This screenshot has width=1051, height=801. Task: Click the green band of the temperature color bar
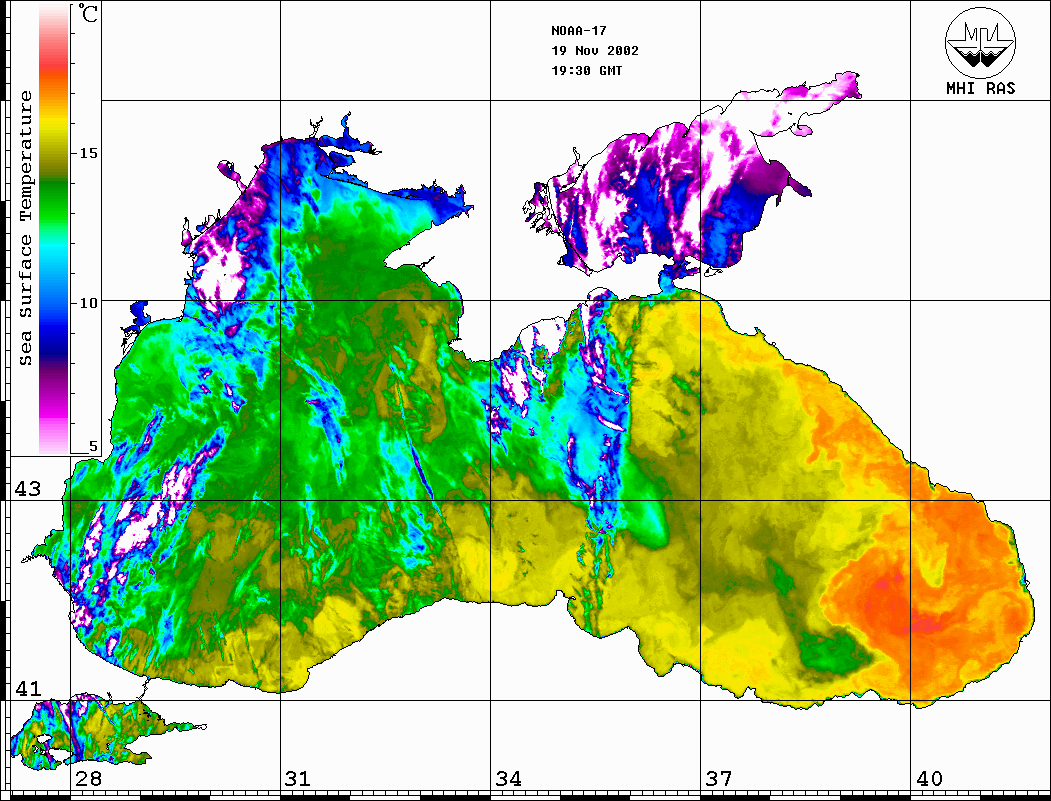click(54, 201)
